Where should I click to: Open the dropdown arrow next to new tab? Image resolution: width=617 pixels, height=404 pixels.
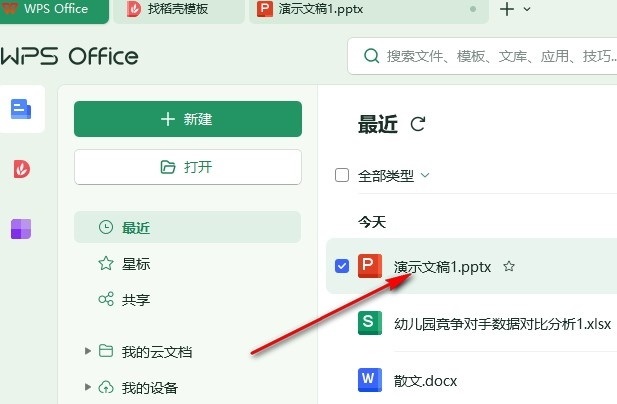point(527,9)
